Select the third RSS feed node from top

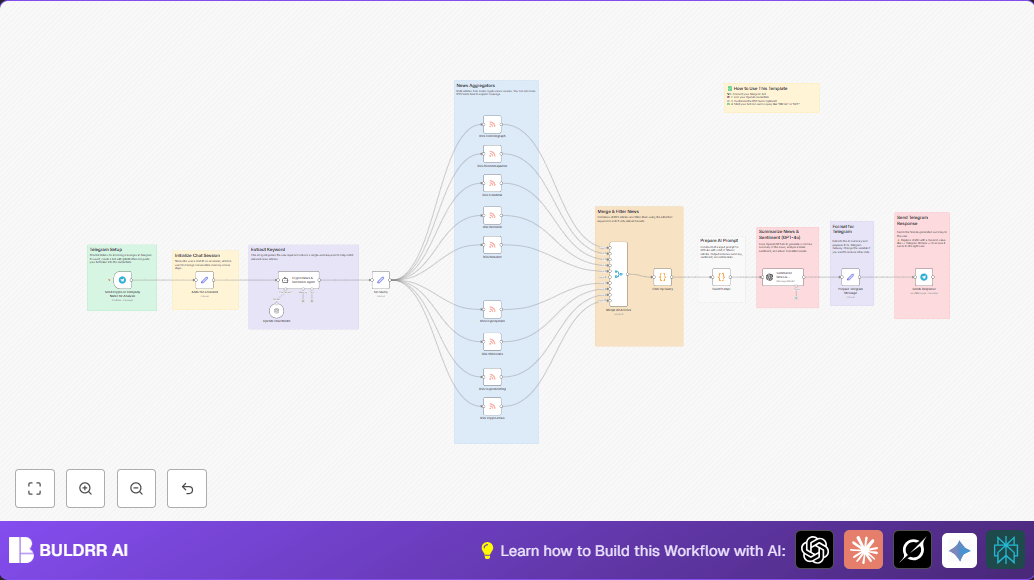pos(492,183)
